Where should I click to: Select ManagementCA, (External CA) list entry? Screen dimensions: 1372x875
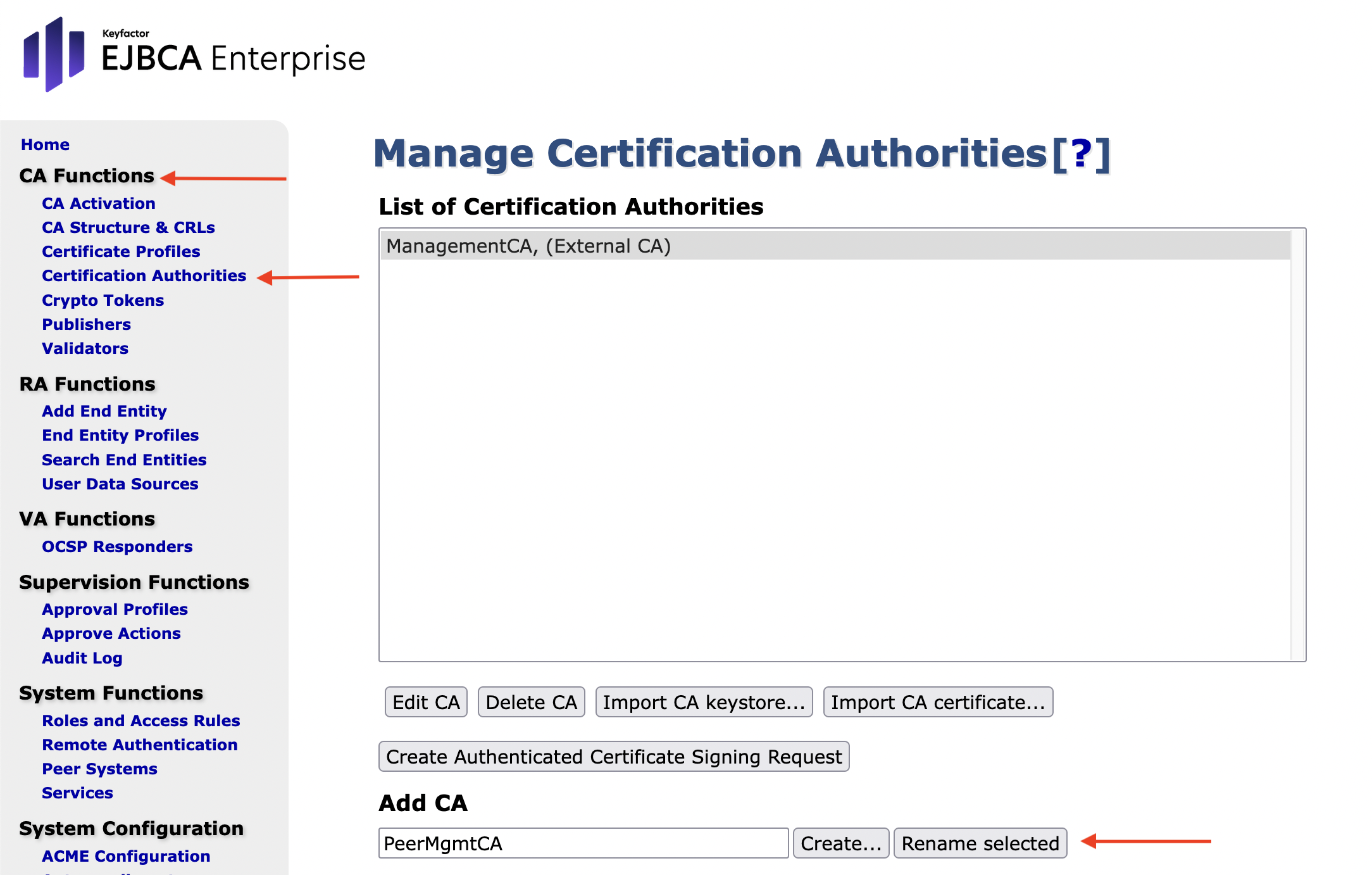coord(528,246)
